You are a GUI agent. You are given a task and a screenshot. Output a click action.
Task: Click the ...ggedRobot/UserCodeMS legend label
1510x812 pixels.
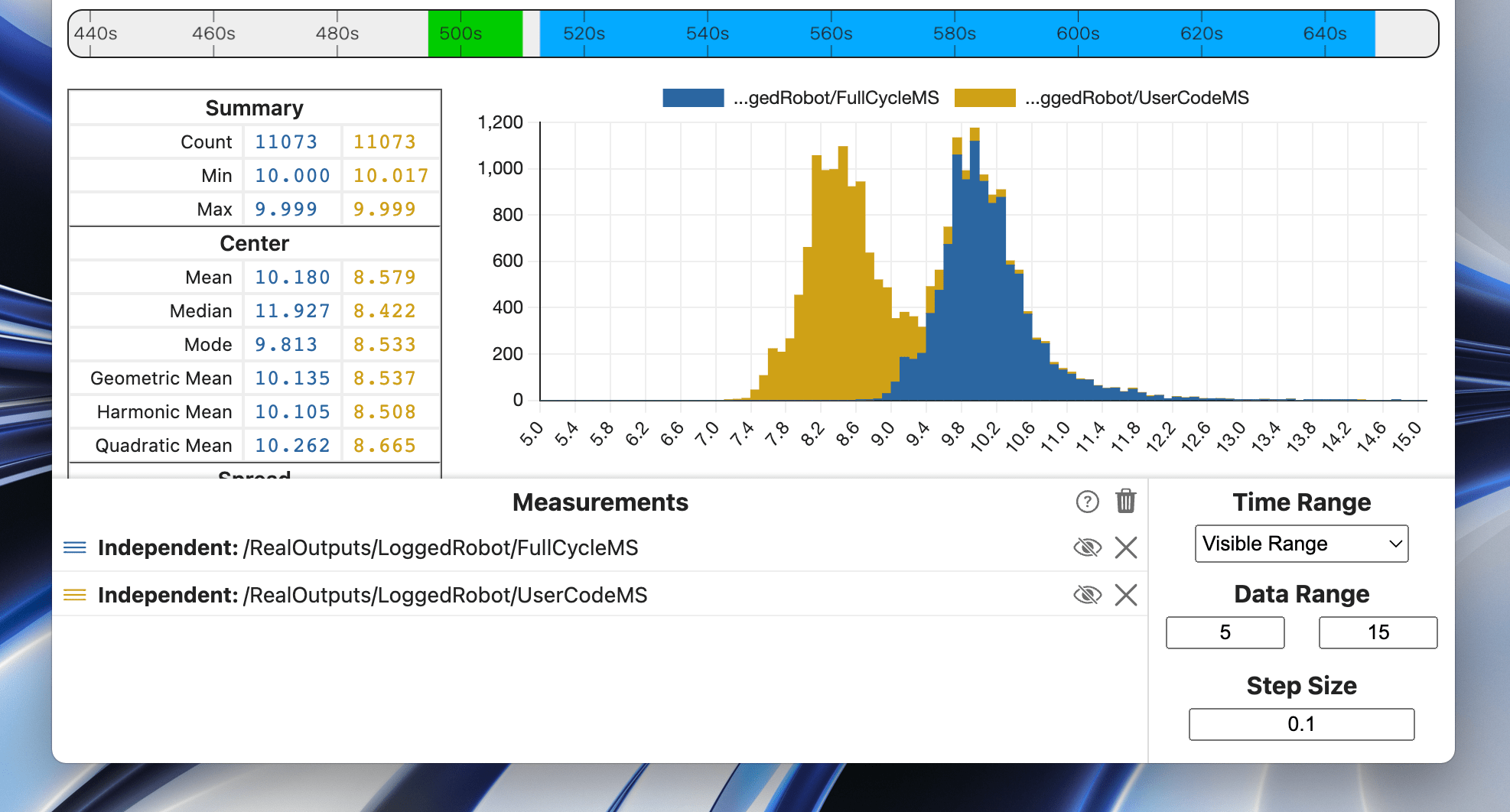(1137, 98)
